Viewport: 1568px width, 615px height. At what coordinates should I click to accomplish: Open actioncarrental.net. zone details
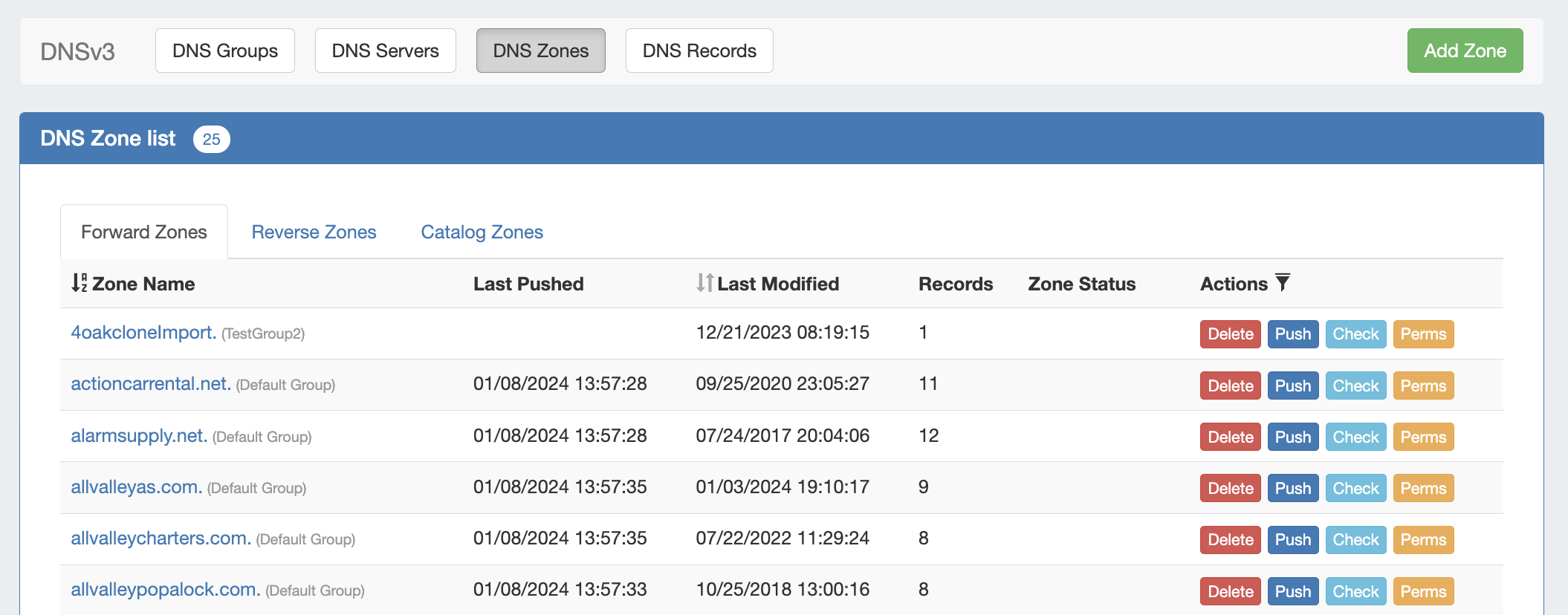pyautogui.click(x=150, y=384)
